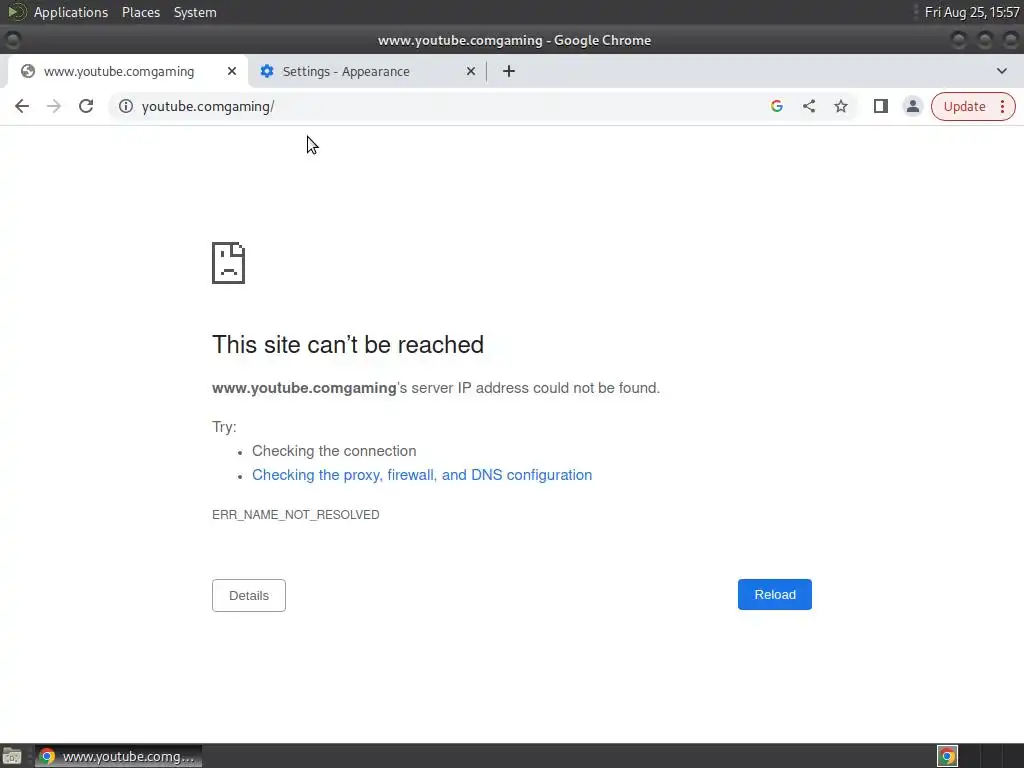The height and width of the screenshot is (768, 1024).
Task: Click the sad page error icon
Action: coord(229,263)
